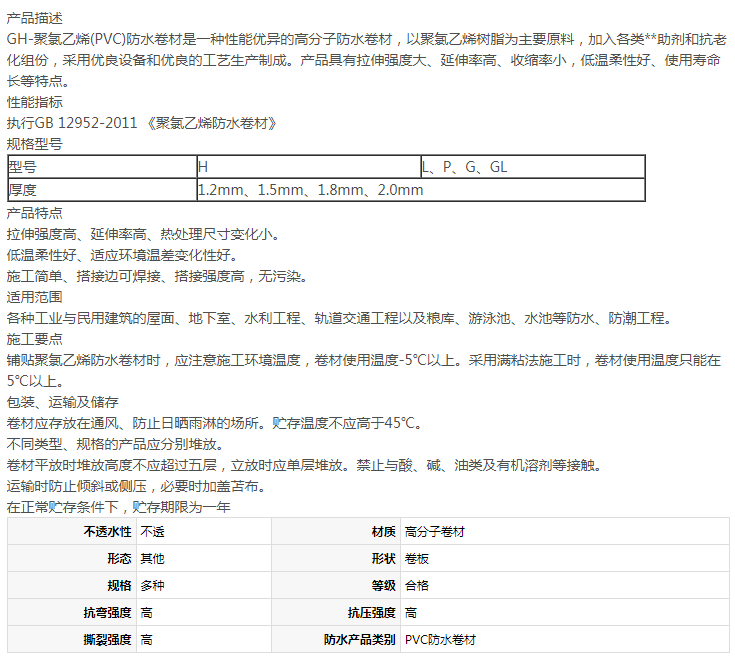Viewport: 735px width, 662px height.
Task: Select the 合格 grade value
Action: [416, 586]
